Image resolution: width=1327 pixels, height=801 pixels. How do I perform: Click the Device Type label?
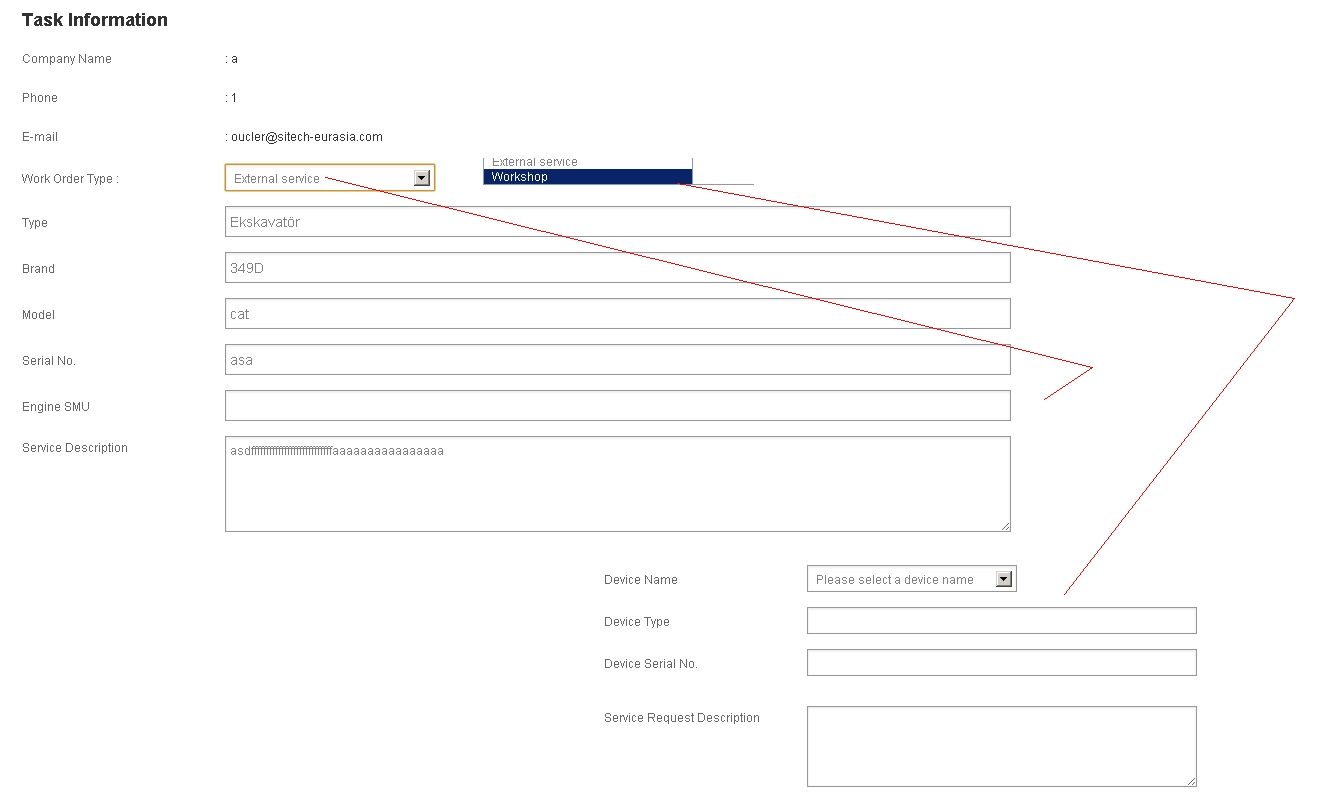tap(637, 622)
